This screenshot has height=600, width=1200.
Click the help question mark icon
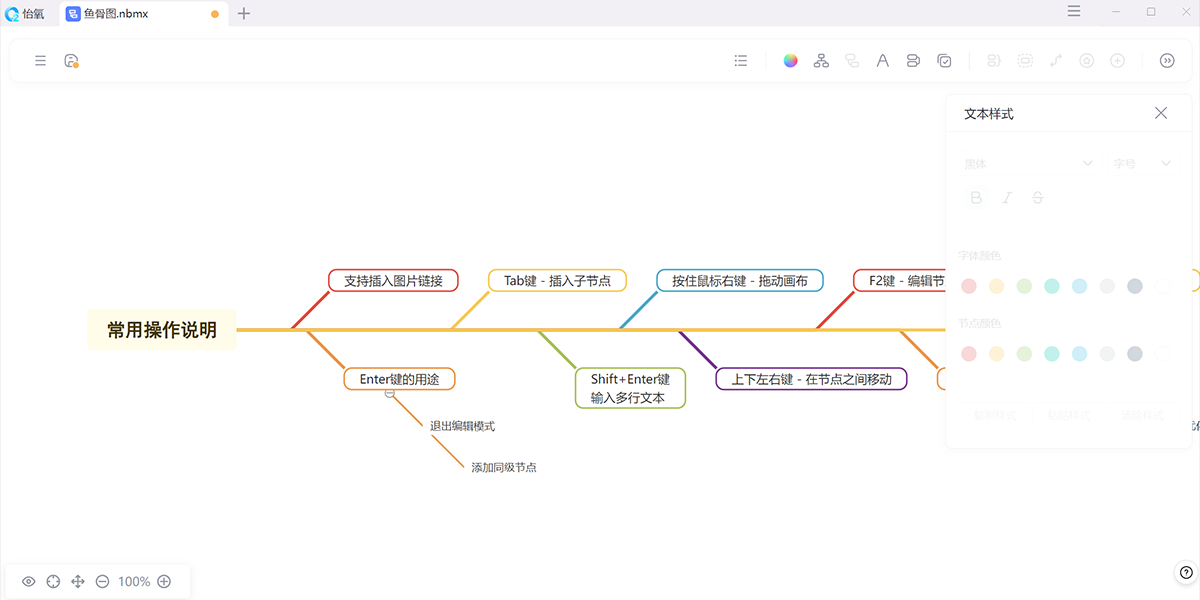pos(1185,573)
